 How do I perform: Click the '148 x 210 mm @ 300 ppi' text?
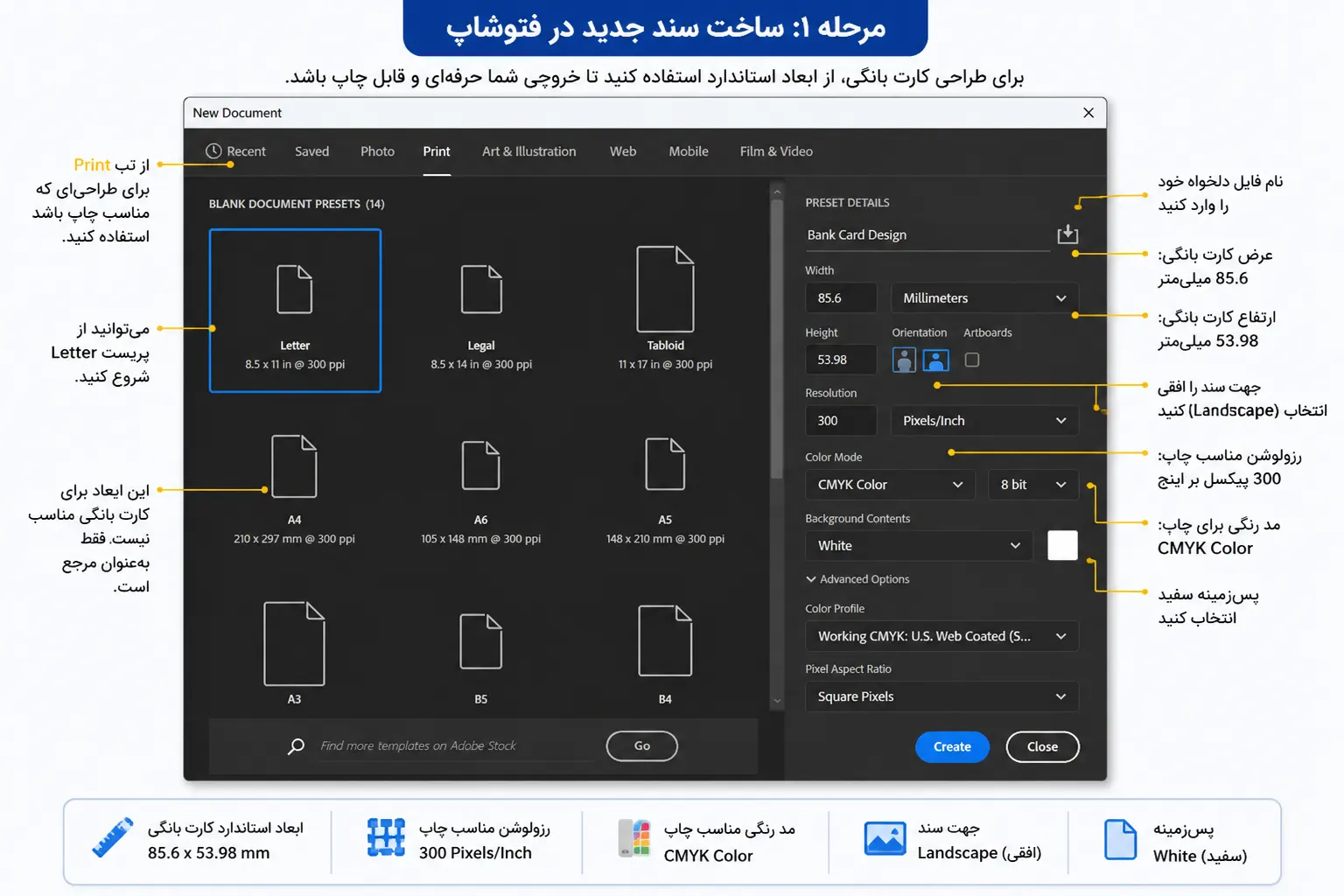[x=665, y=539]
